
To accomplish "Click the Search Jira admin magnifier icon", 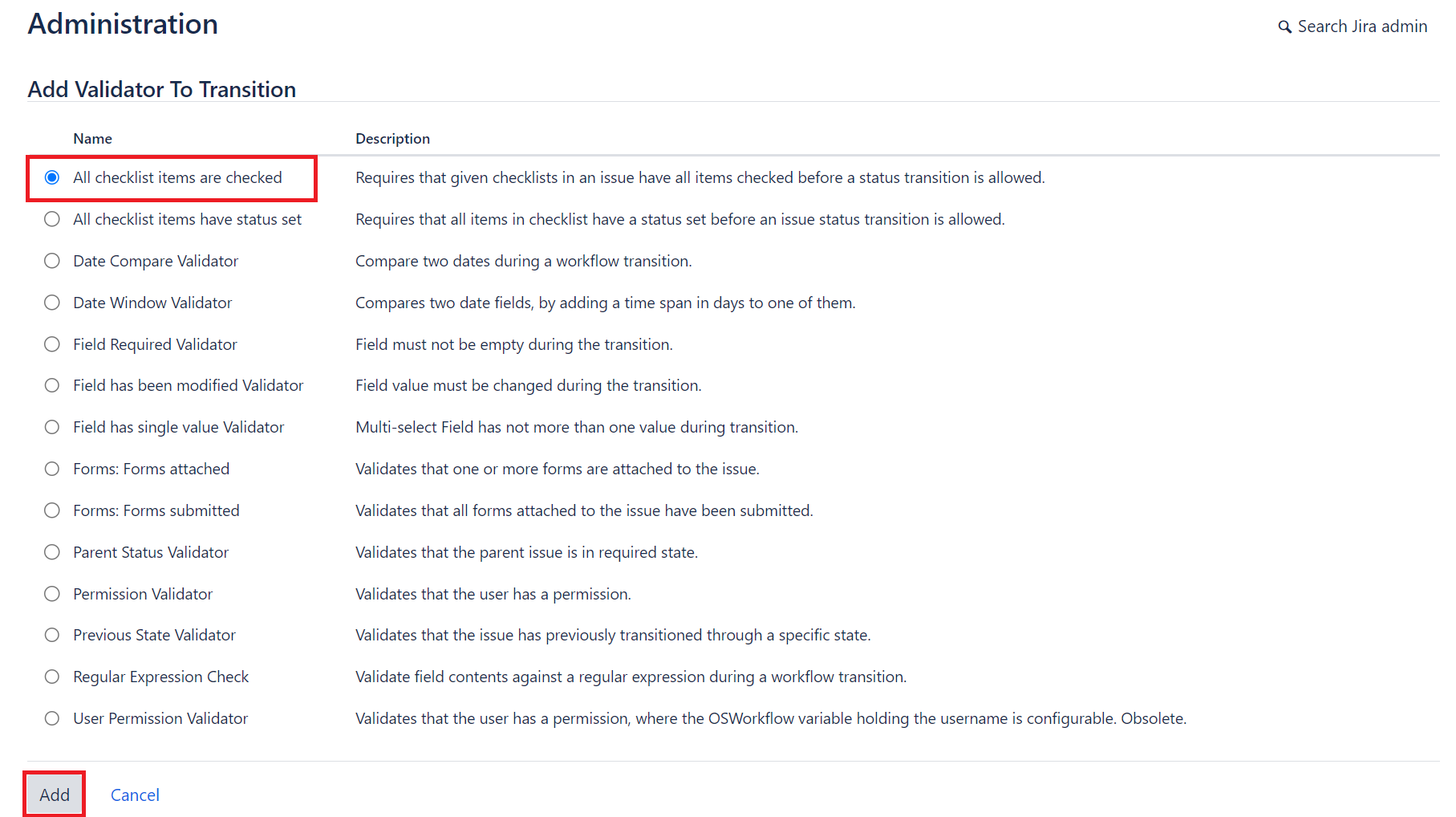I will [1284, 26].
